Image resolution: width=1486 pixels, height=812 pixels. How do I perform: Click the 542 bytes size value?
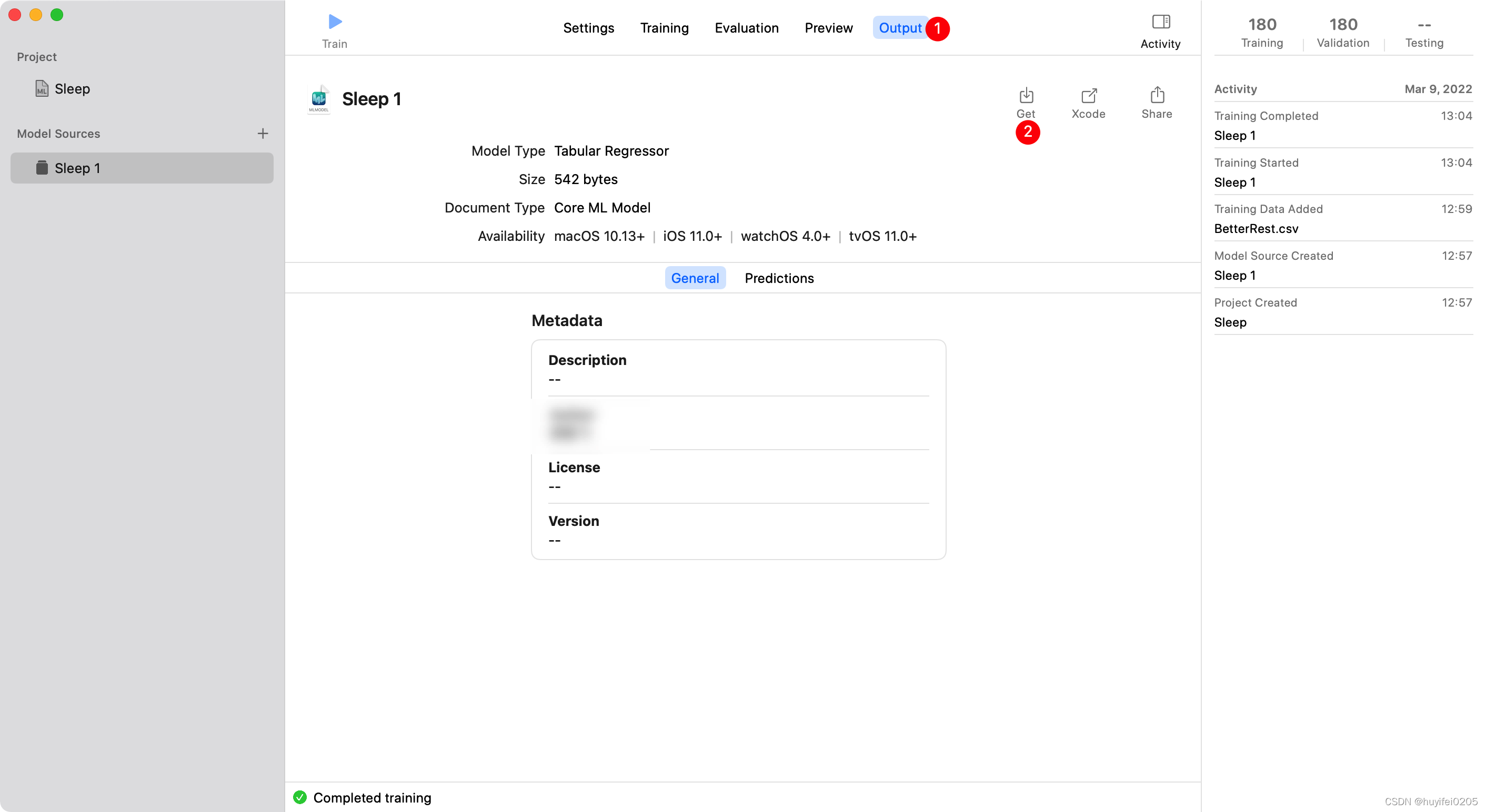586,179
